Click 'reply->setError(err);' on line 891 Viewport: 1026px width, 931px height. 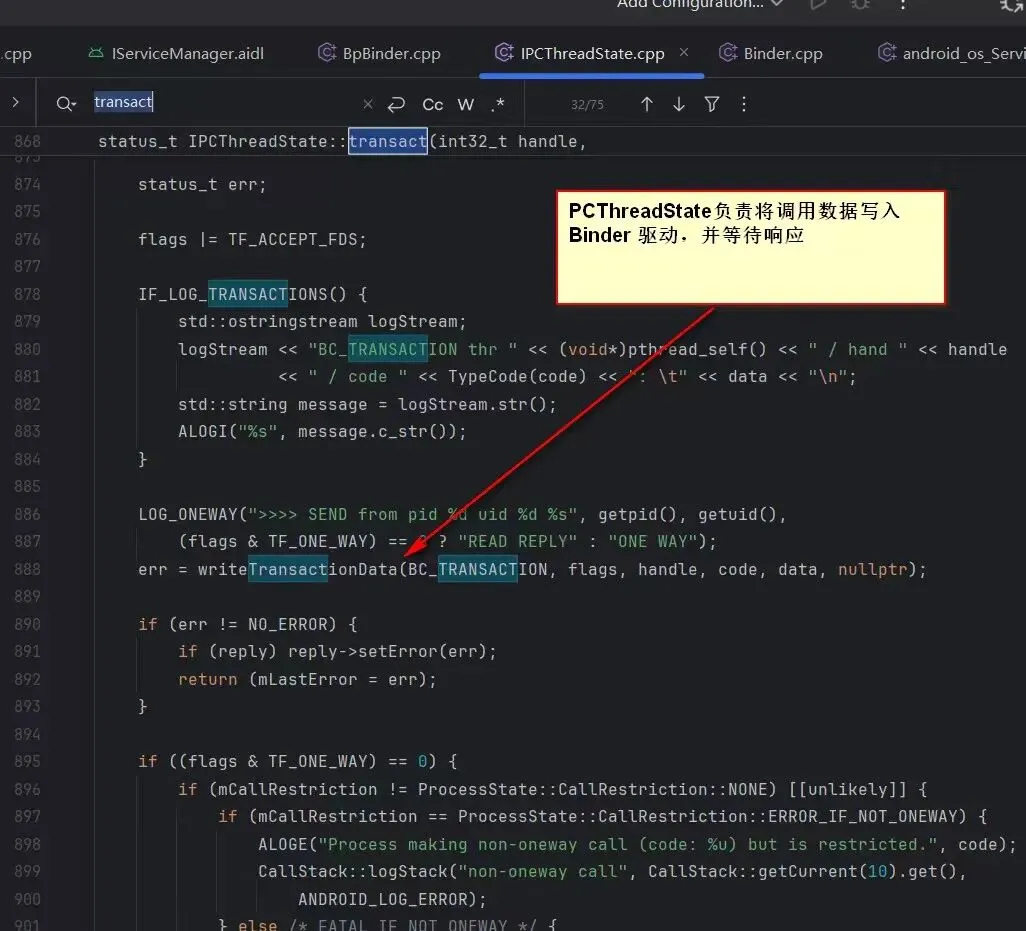point(392,652)
